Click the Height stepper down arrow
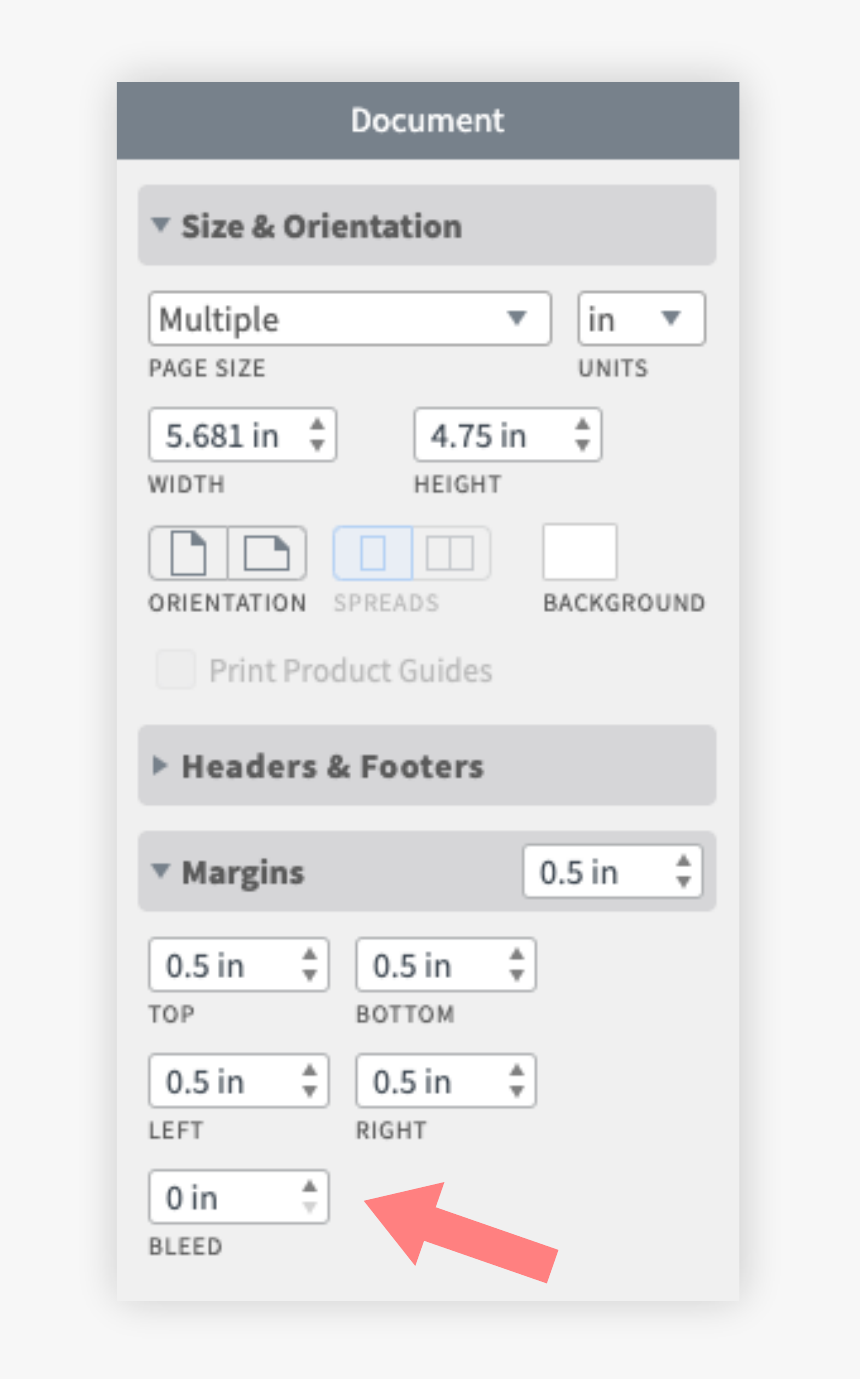The image size is (860, 1379). (583, 444)
